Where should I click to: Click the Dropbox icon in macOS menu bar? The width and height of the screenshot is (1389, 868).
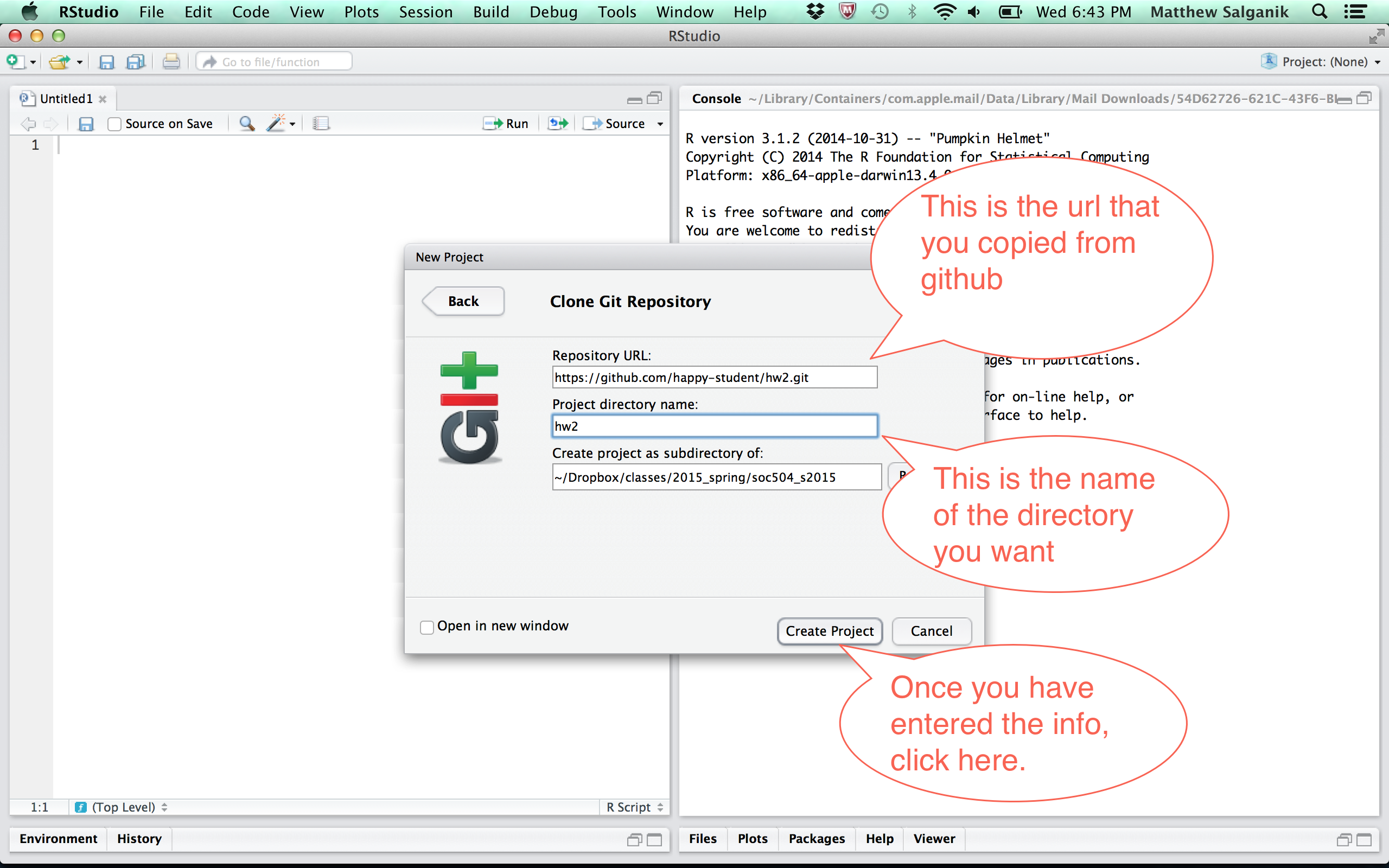(x=815, y=11)
